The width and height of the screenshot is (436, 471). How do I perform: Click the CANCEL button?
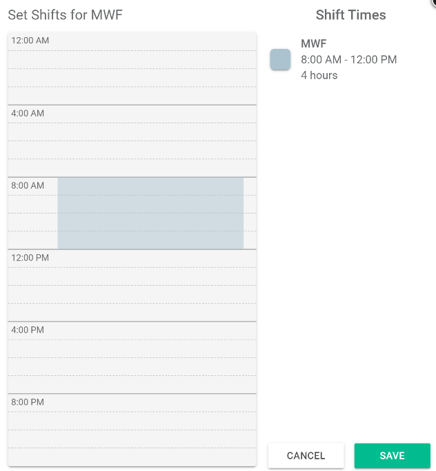coord(306,455)
